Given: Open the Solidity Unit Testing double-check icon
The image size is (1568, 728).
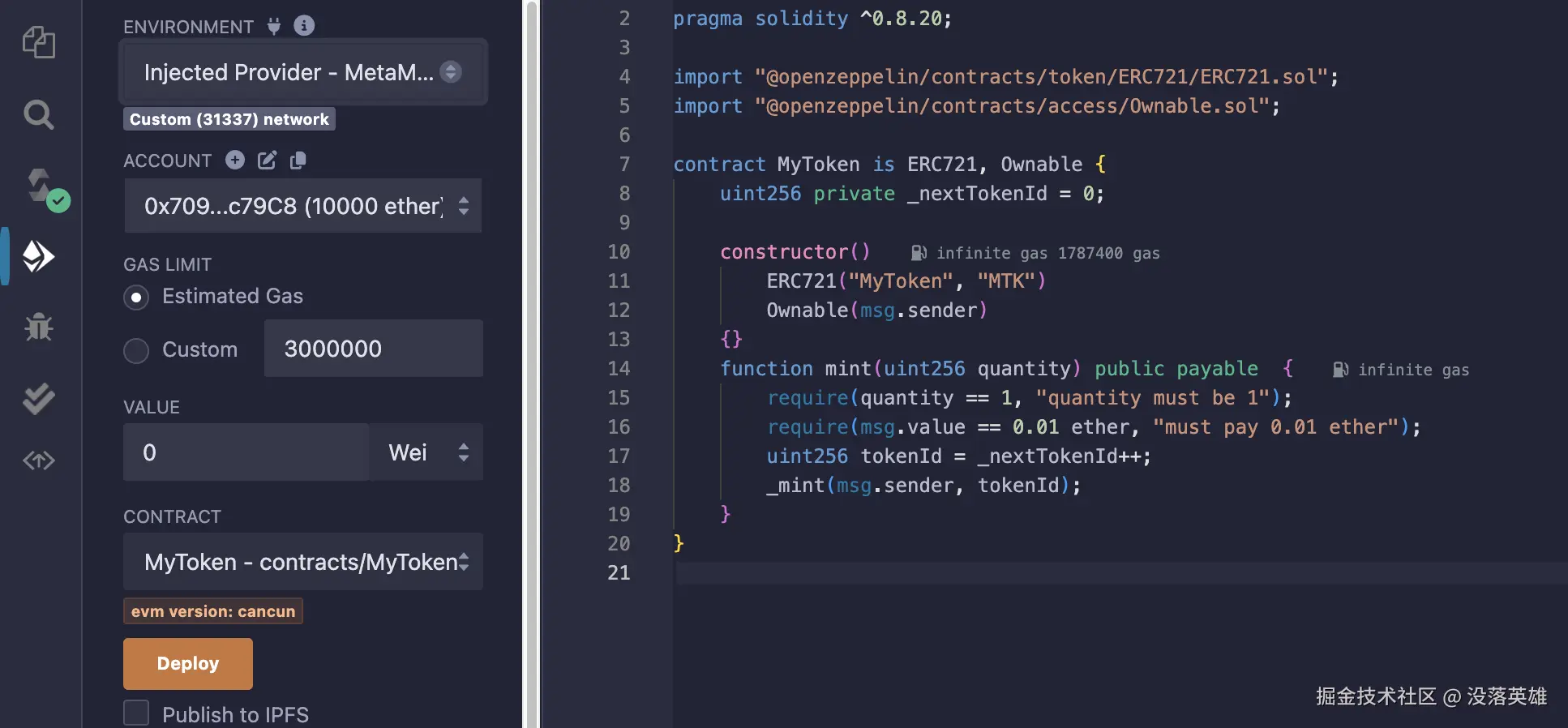Looking at the screenshot, I should click(39, 399).
